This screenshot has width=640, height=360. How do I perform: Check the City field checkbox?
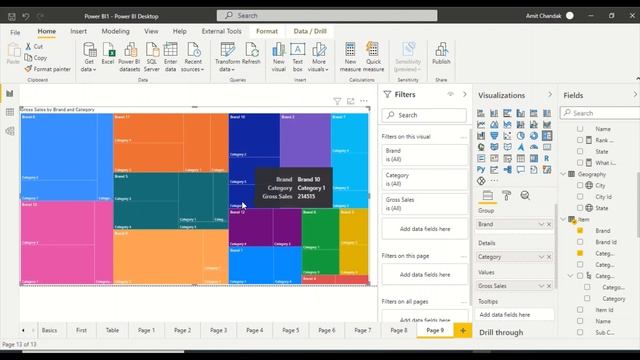click(580, 185)
